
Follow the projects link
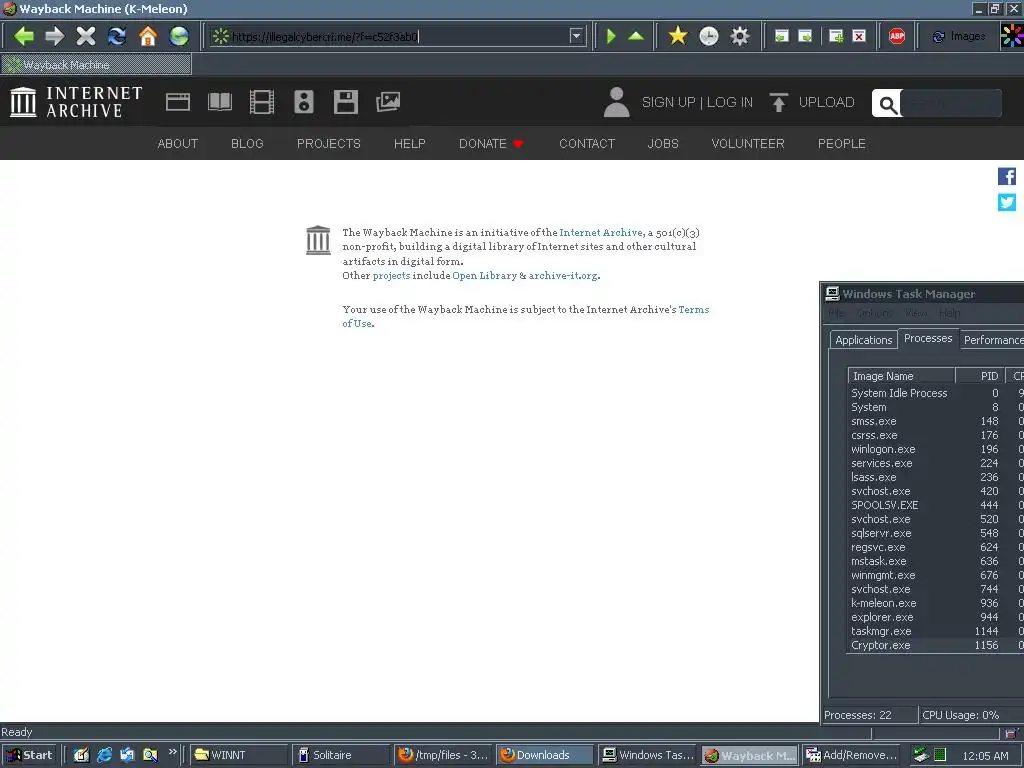click(391, 276)
